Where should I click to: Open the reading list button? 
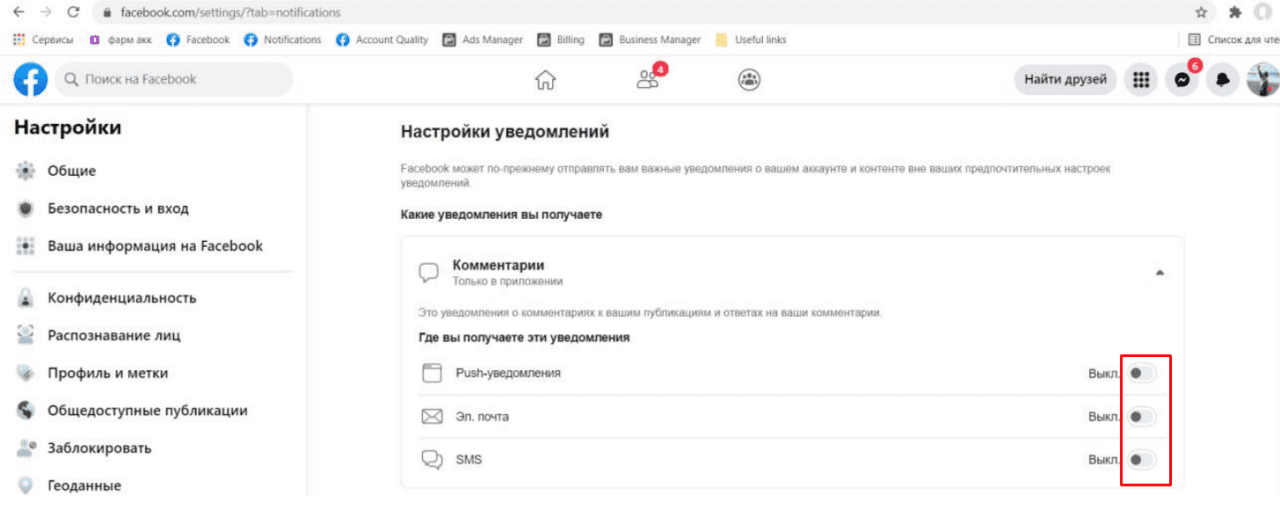click(1233, 40)
